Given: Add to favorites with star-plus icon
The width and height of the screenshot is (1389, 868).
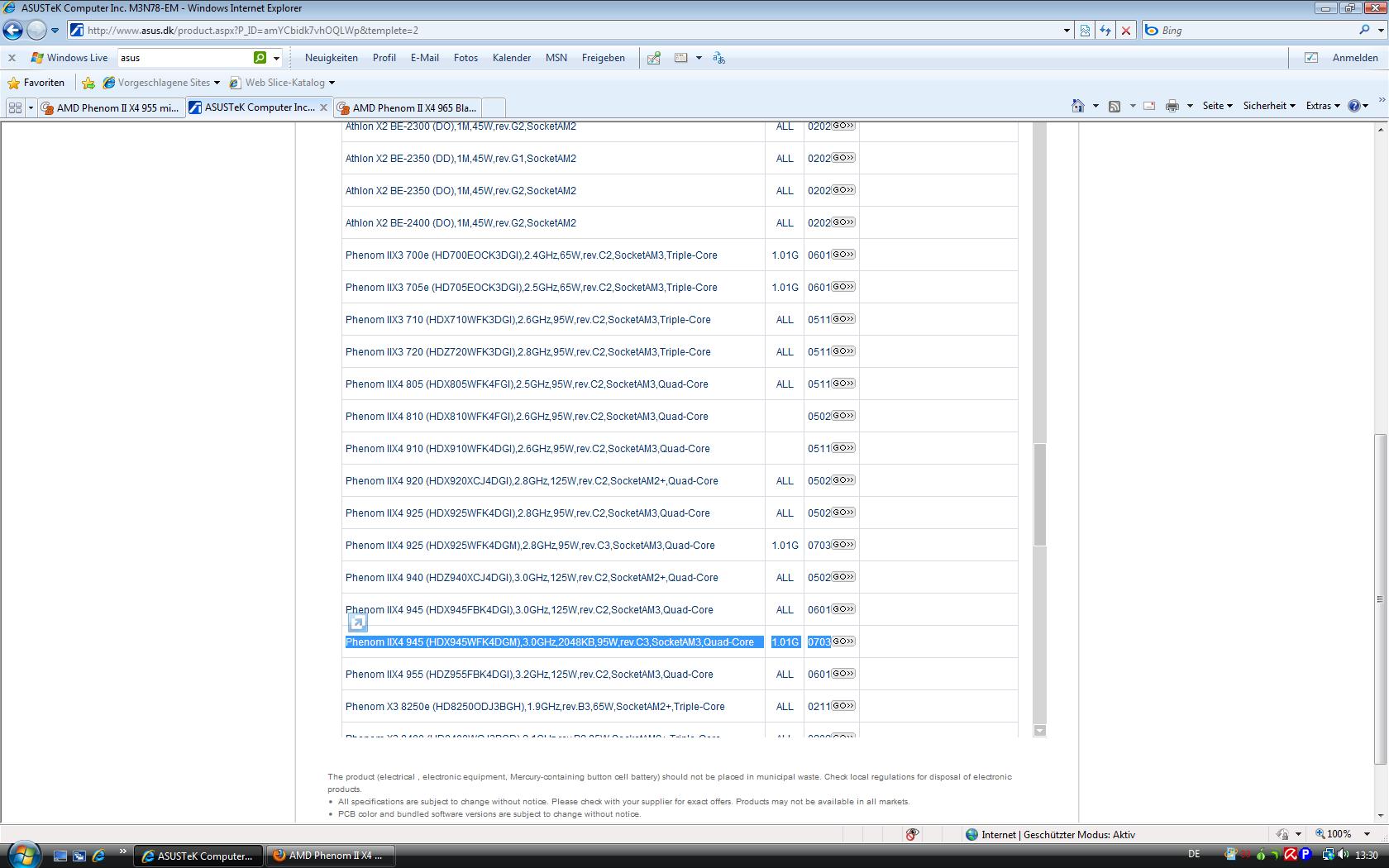Looking at the screenshot, I should click(x=88, y=83).
